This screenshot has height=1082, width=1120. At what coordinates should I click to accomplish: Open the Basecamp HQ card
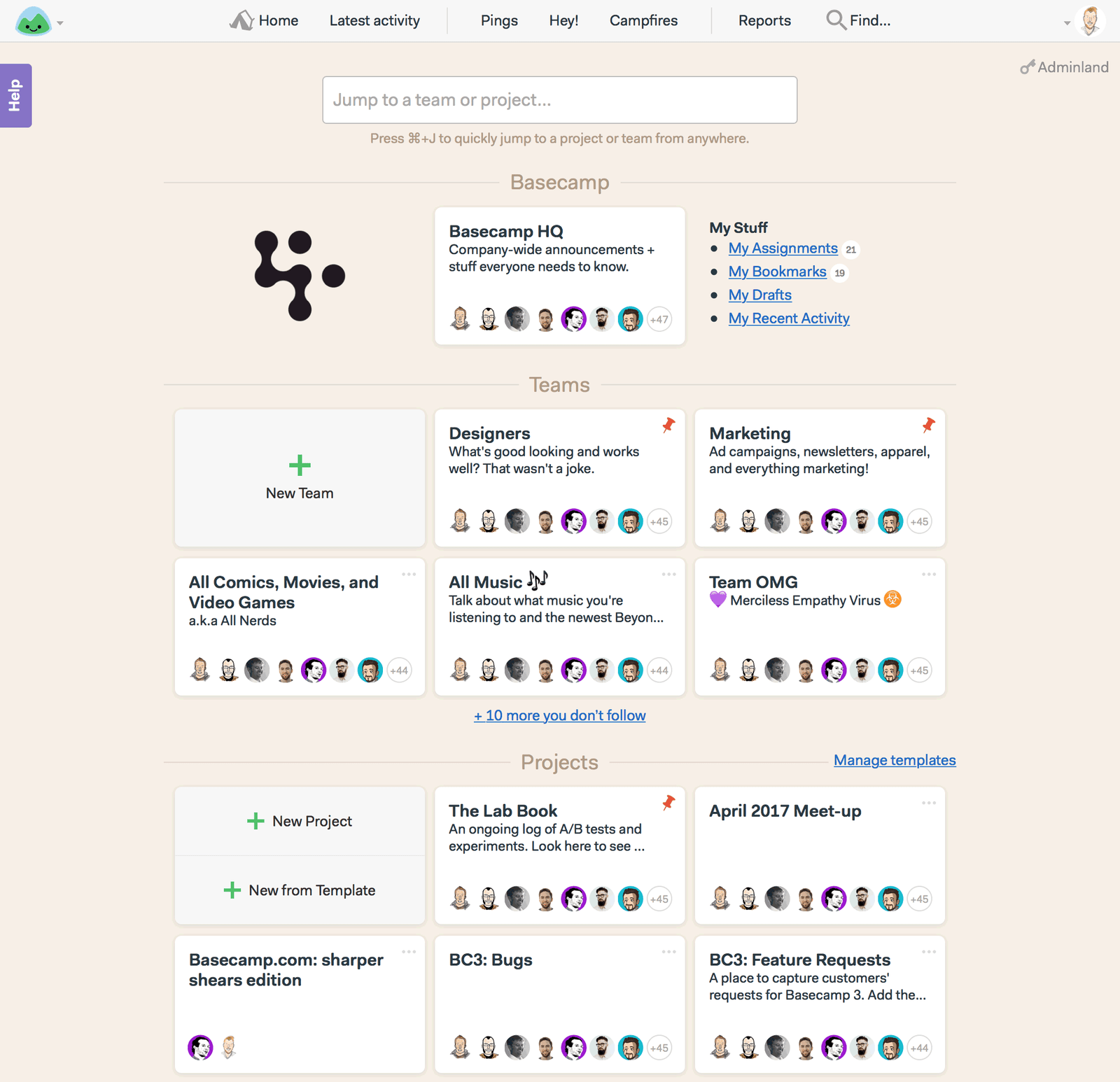(x=559, y=276)
